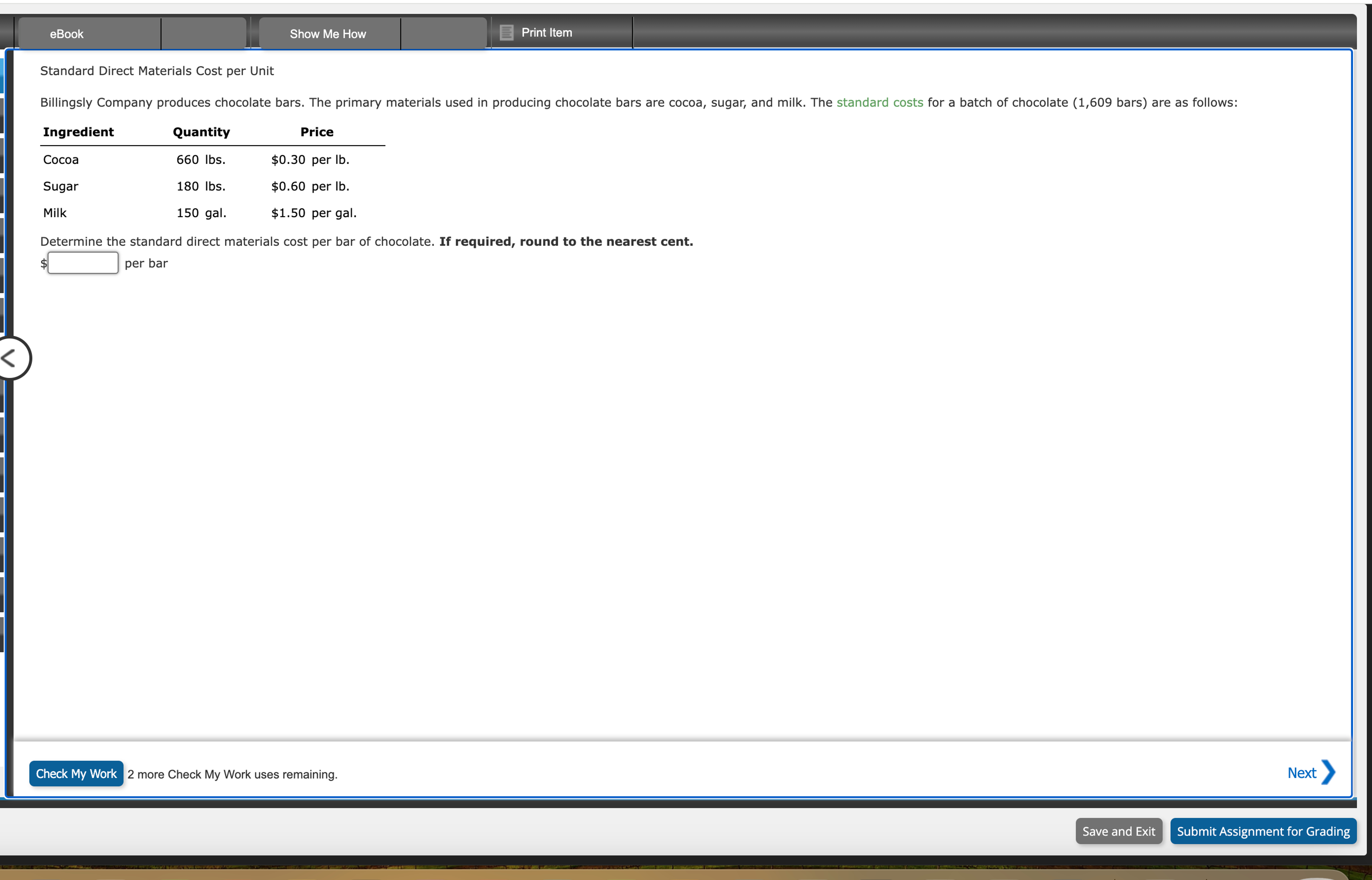Select the Show Me How tab
The height and width of the screenshot is (880, 1372).
(x=328, y=34)
